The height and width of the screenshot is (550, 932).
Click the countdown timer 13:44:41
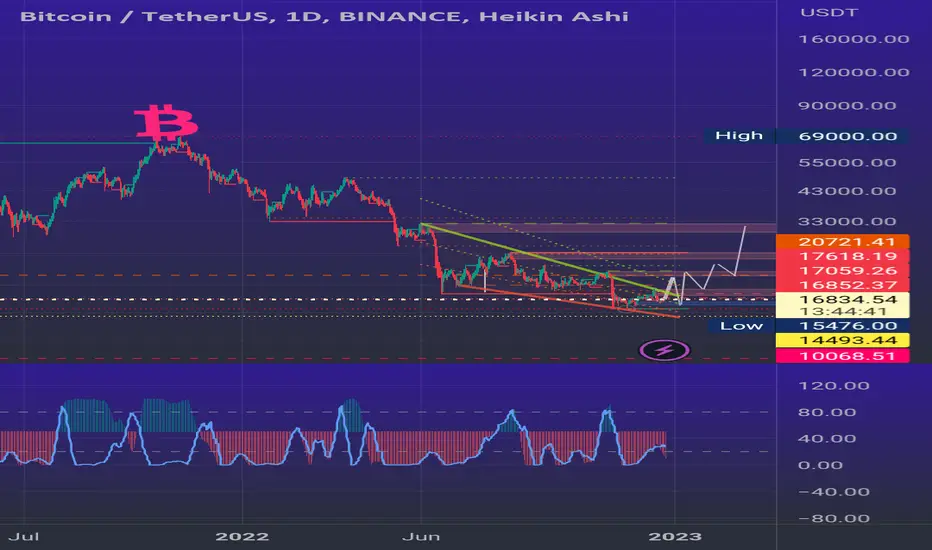coord(842,312)
